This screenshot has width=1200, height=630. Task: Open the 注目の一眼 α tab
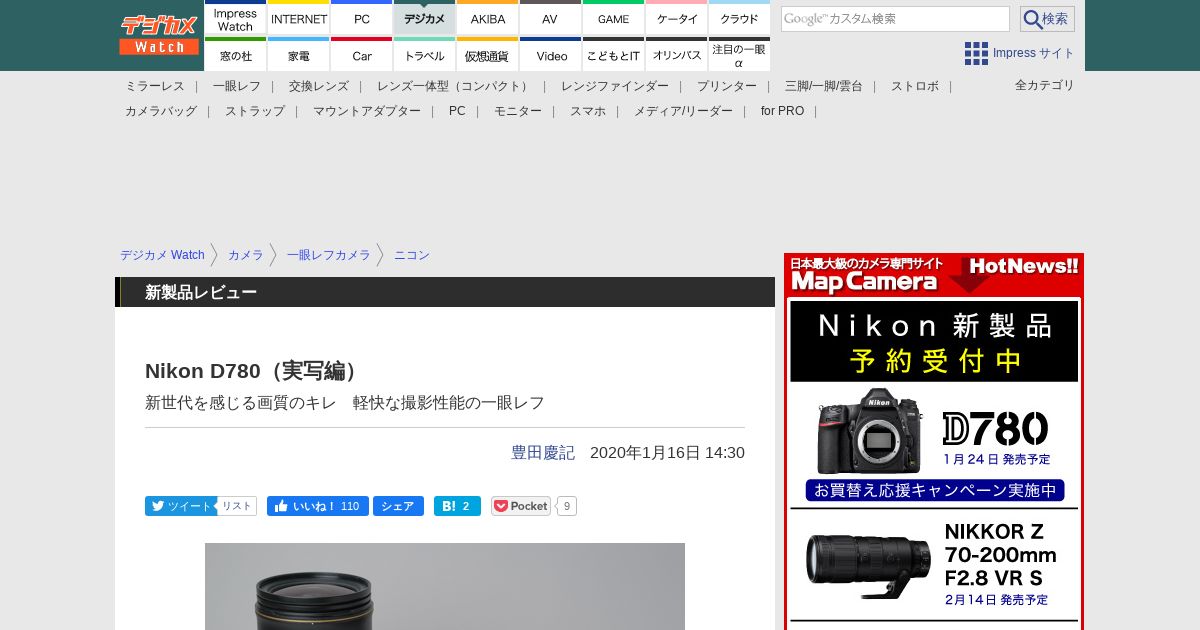tap(740, 55)
